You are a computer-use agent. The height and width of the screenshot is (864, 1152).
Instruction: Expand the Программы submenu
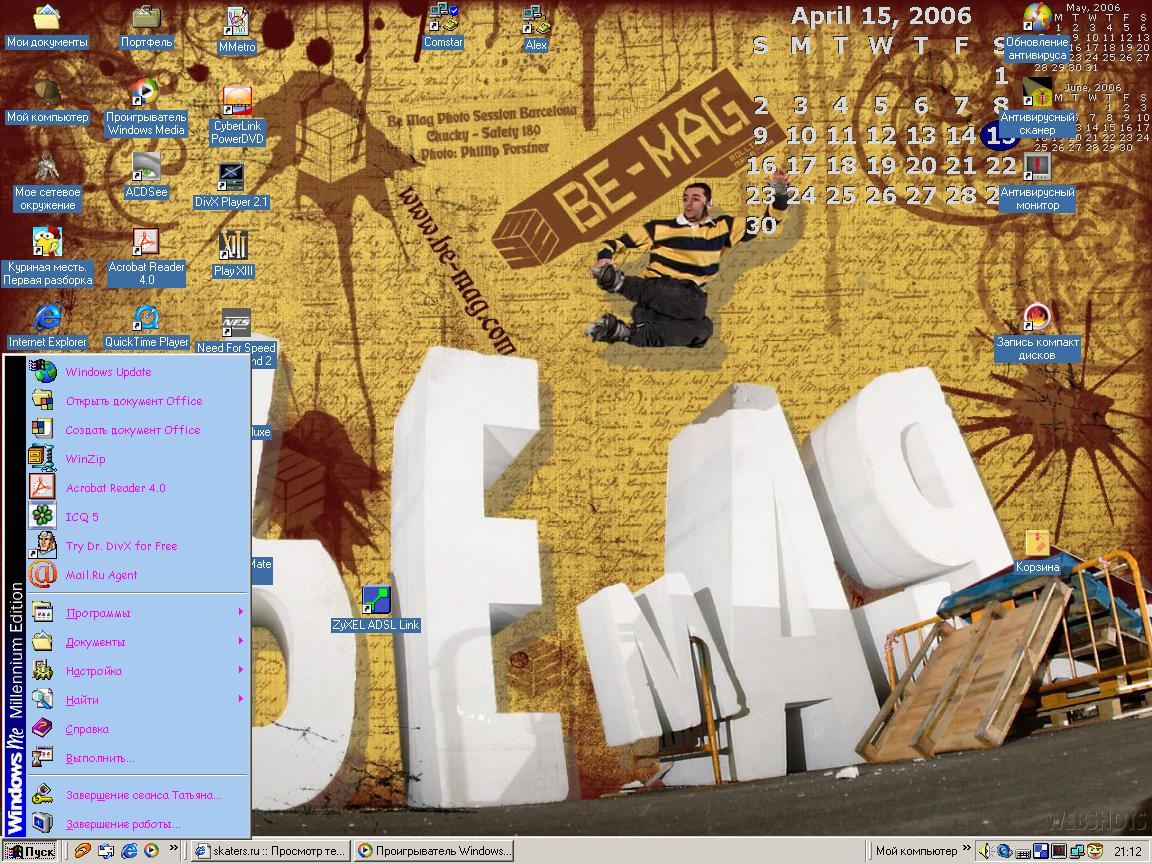[98, 613]
